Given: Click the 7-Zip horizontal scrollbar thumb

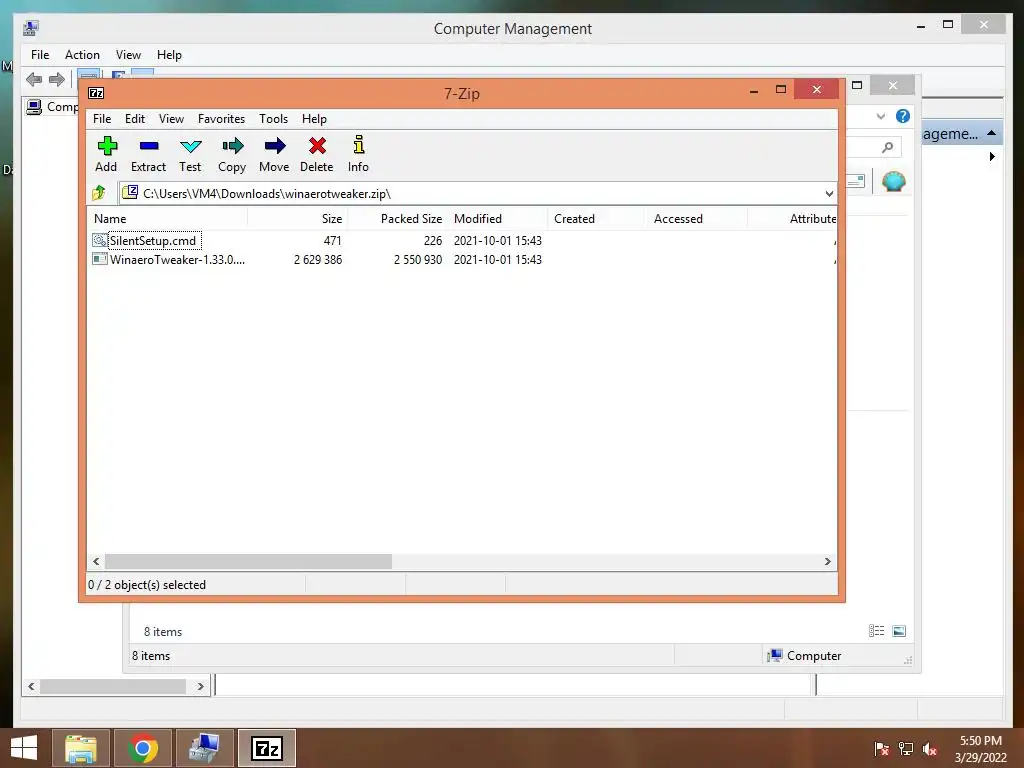Looking at the screenshot, I should click(x=248, y=562).
